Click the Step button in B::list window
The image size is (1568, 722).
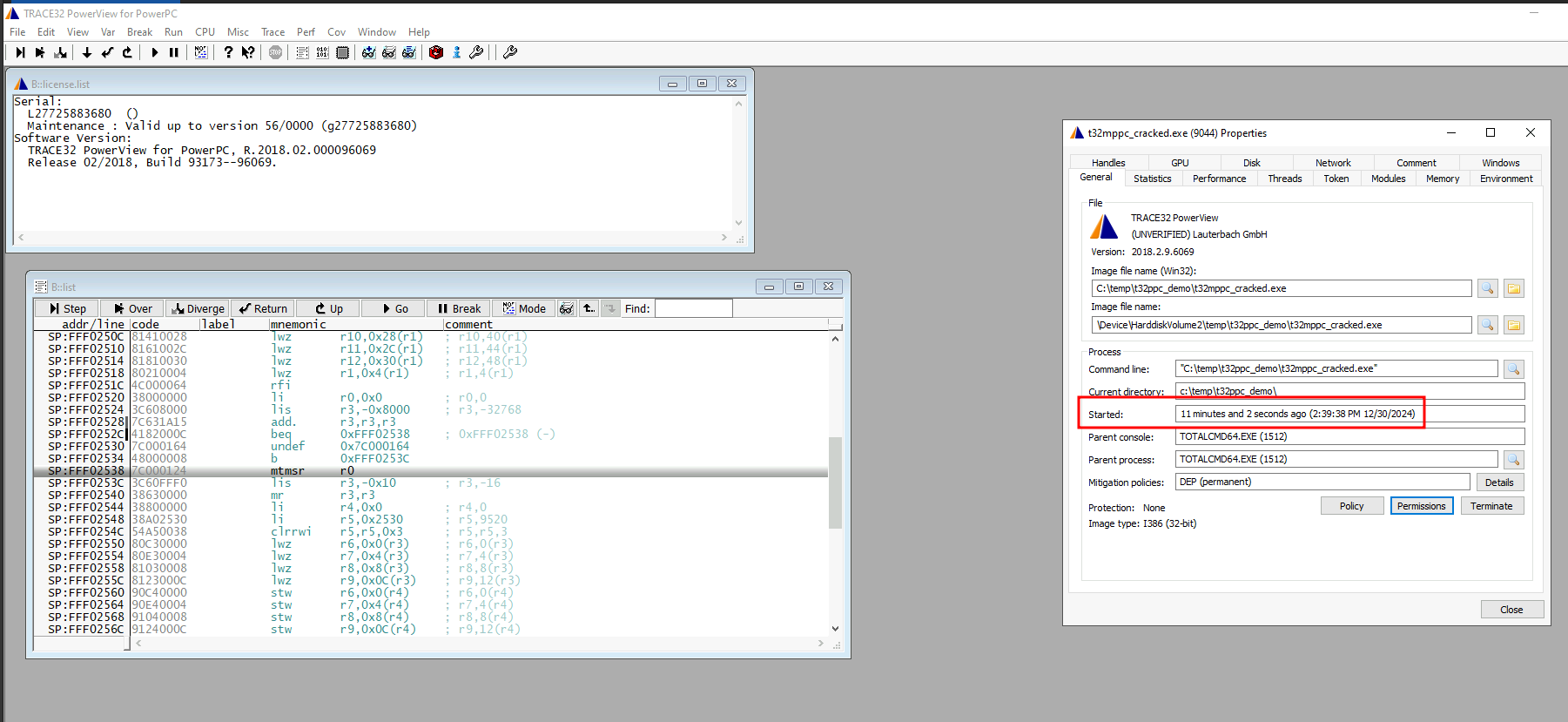(67, 308)
